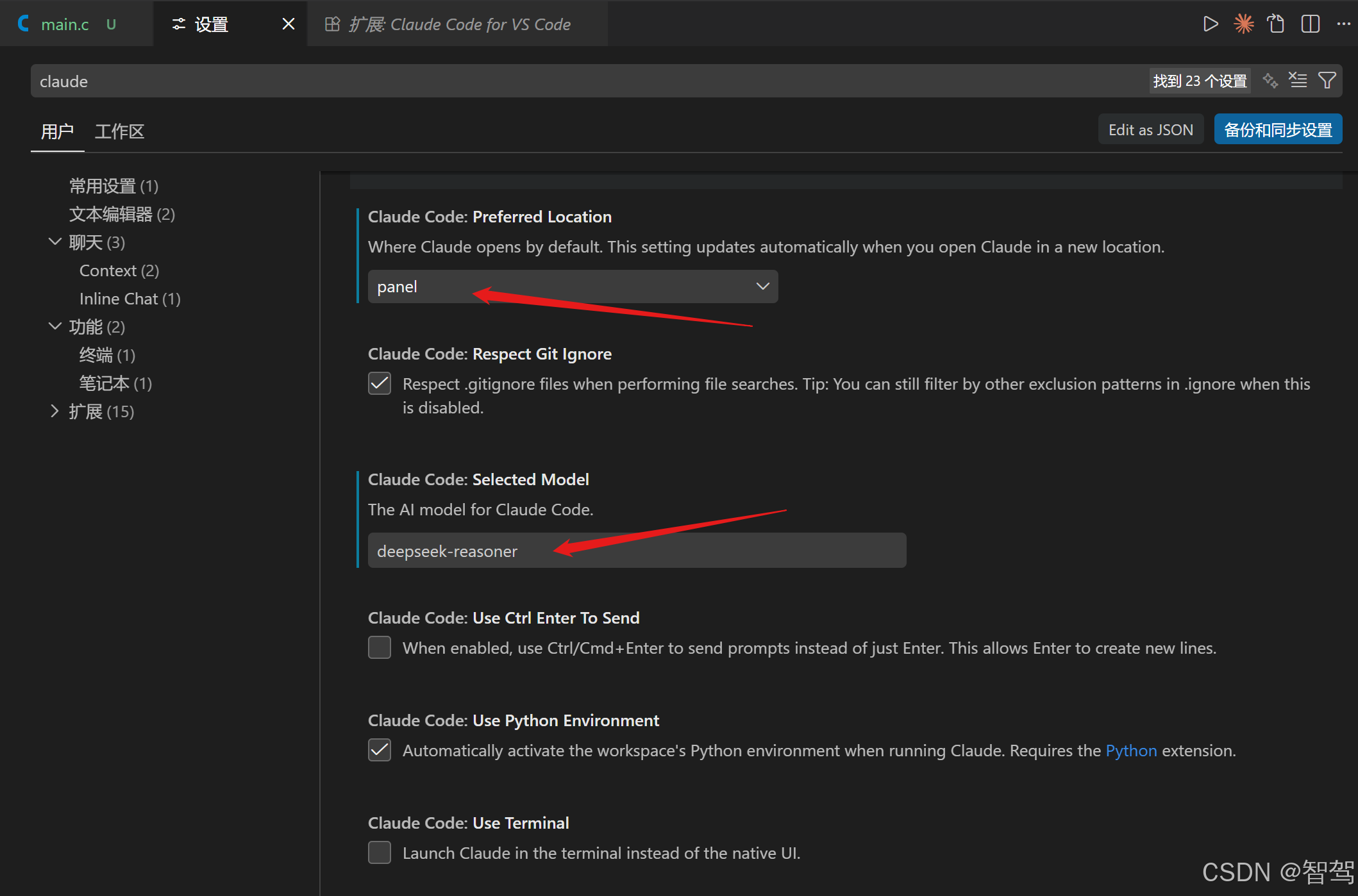Open Claude Code via the orange starburst icon
Screen dimensions: 1358x896
click(x=1243, y=24)
